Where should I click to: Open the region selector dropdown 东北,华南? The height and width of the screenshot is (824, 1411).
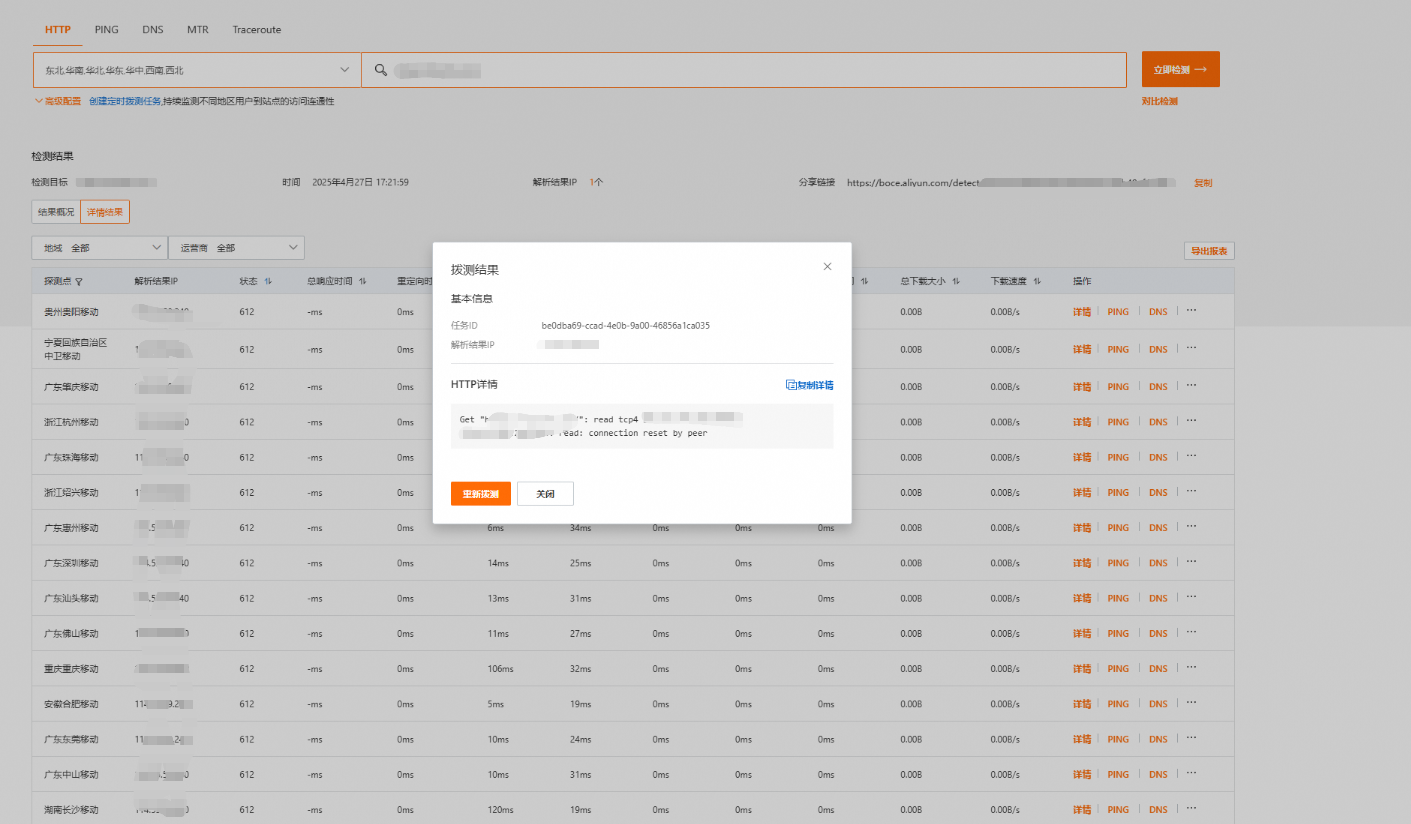pyautogui.click(x=196, y=70)
